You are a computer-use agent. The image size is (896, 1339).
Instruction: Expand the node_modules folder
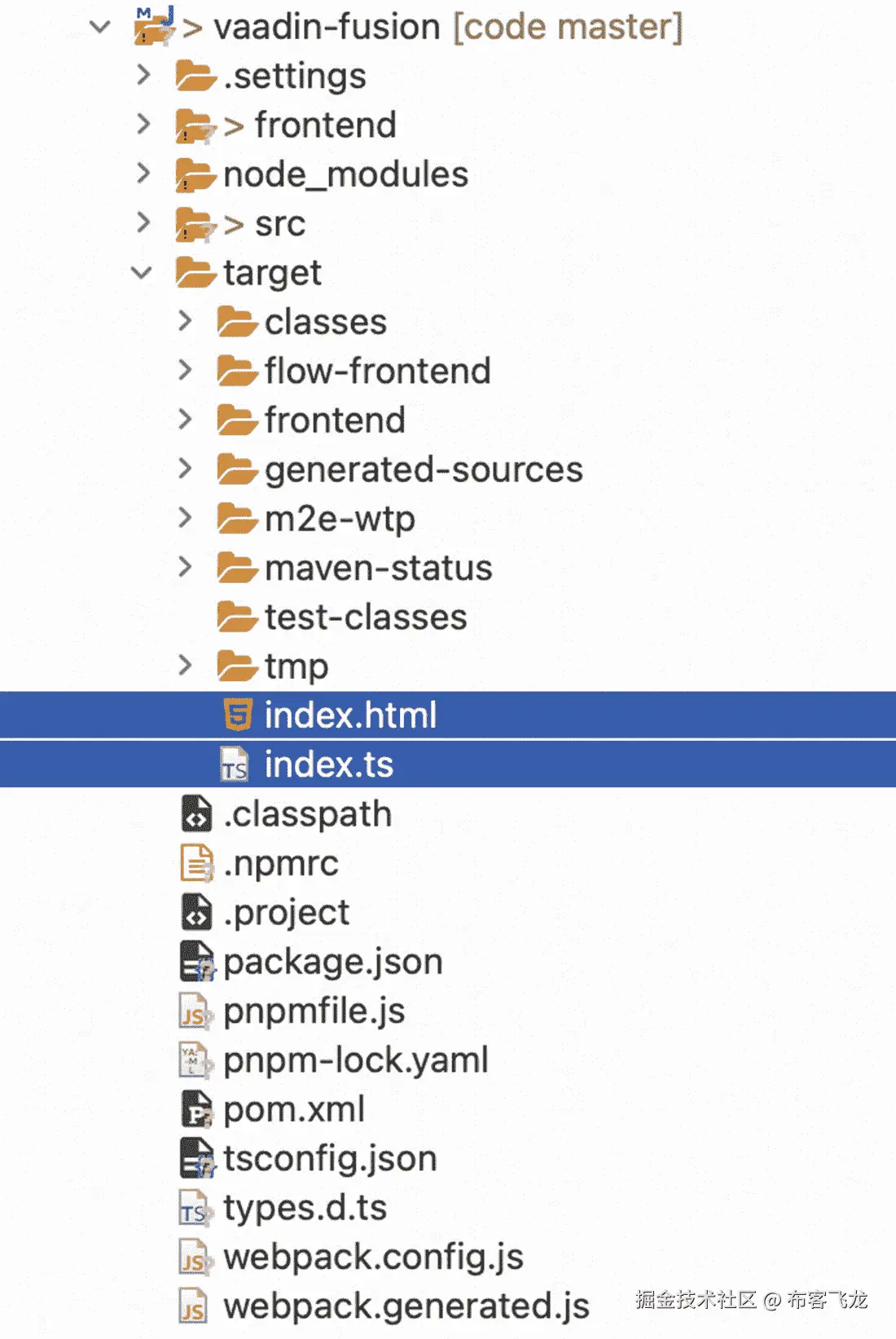(x=143, y=174)
